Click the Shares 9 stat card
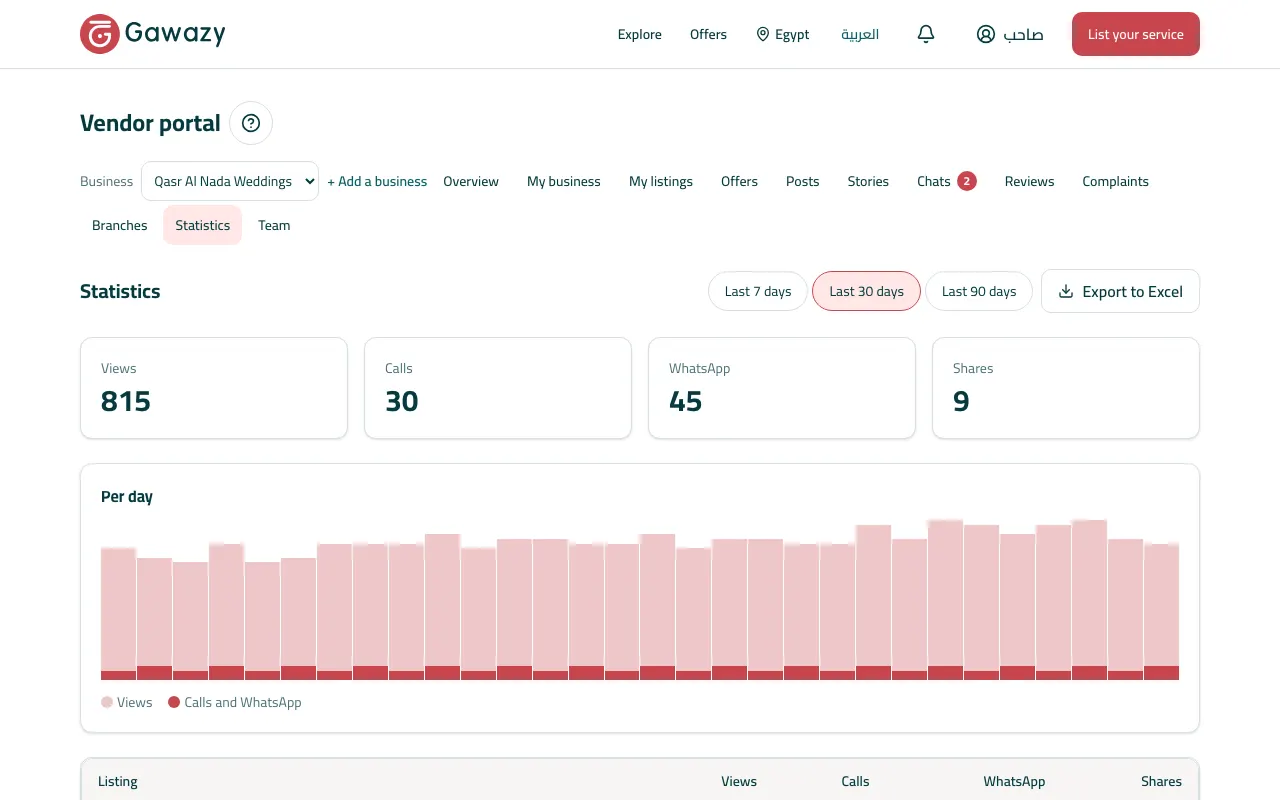The width and height of the screenshot is (1280, 800). [x=1066, y=388]
